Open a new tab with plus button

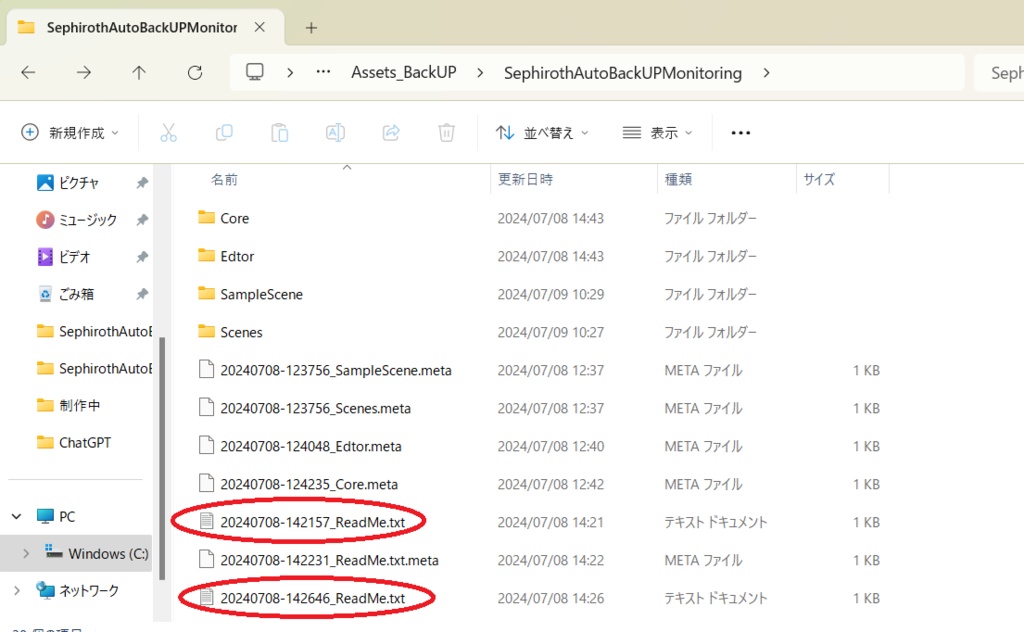(312, 27)
